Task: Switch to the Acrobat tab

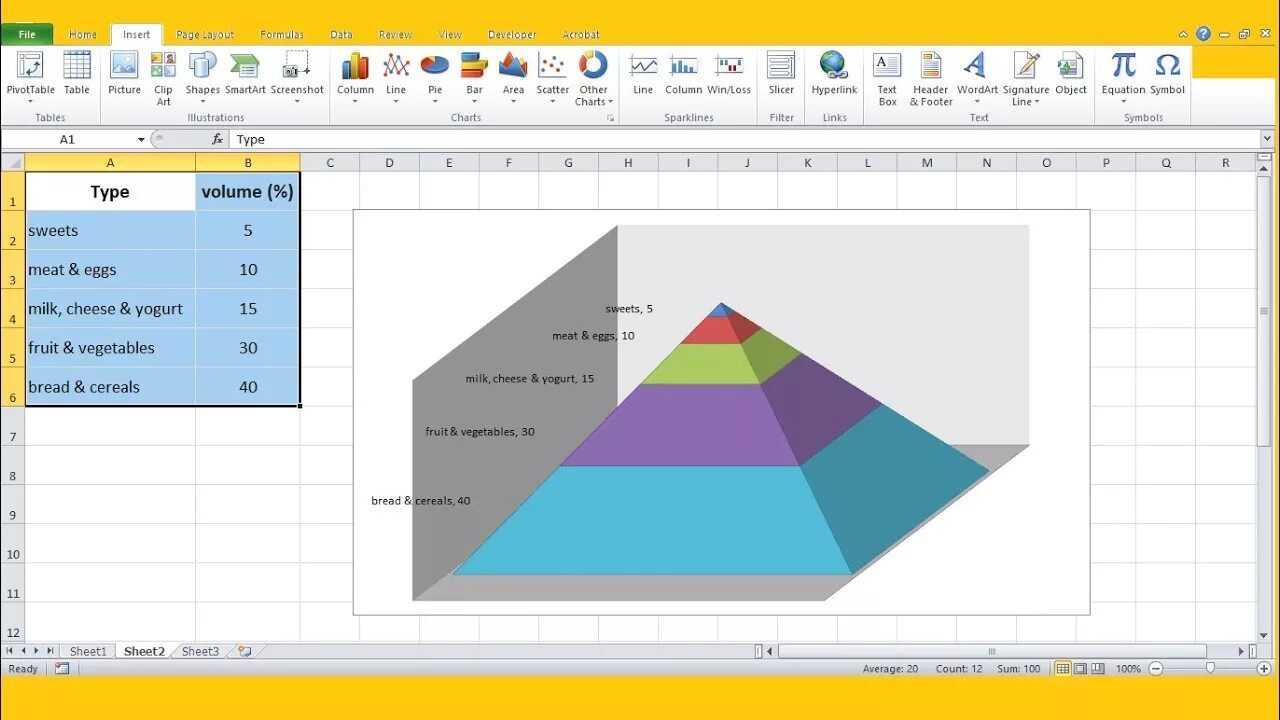Action: coord(581,34)
